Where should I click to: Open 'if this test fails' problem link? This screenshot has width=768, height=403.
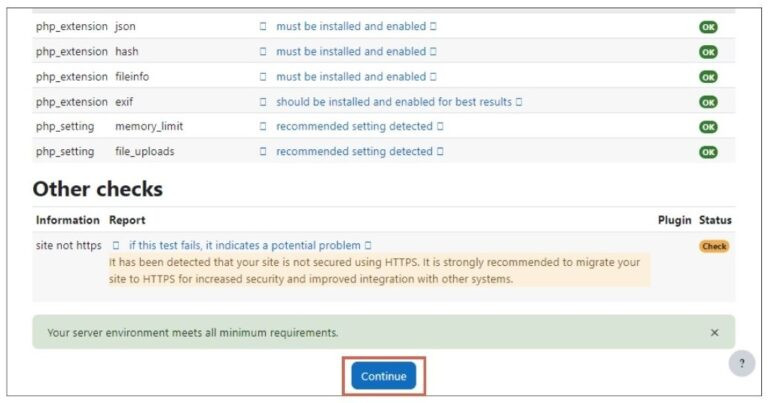click(x=244, y=245)
